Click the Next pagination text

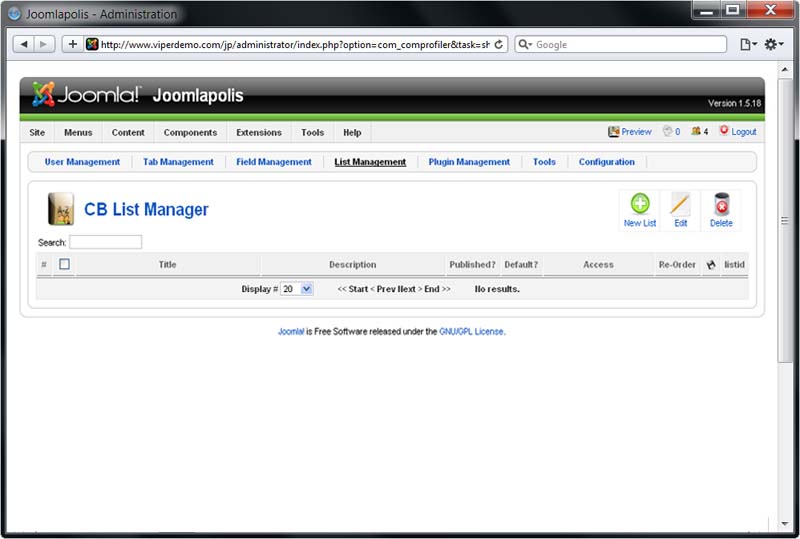click(407, 289)
